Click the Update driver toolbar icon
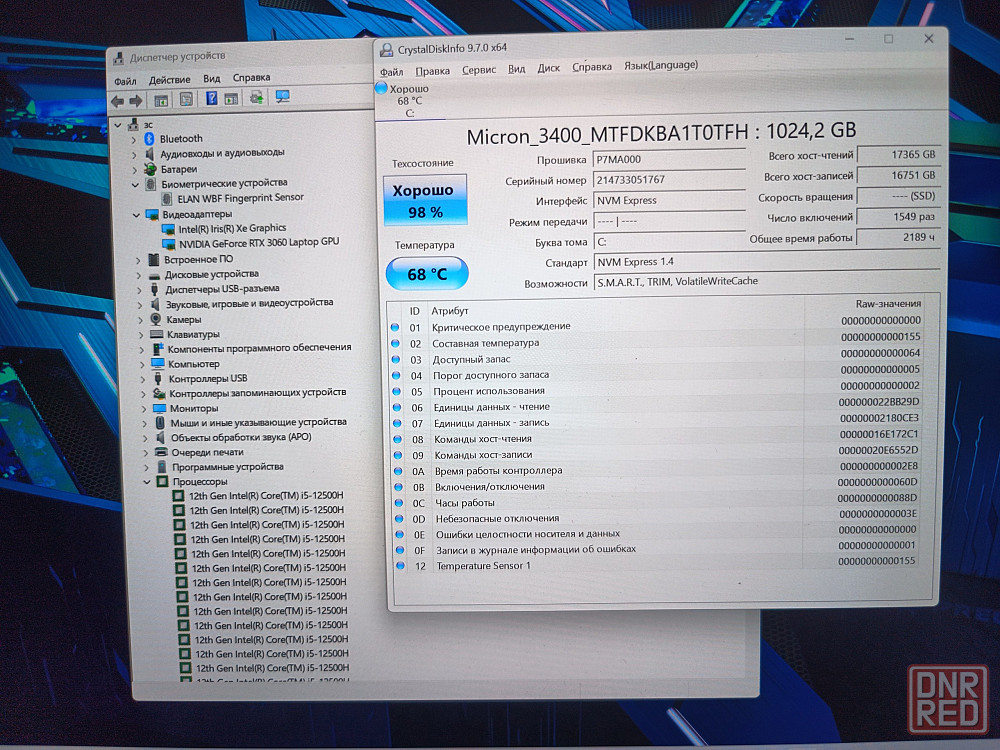Image resolution: width=1000 pixels, height=750 pixels. click(x=256, y=97)
